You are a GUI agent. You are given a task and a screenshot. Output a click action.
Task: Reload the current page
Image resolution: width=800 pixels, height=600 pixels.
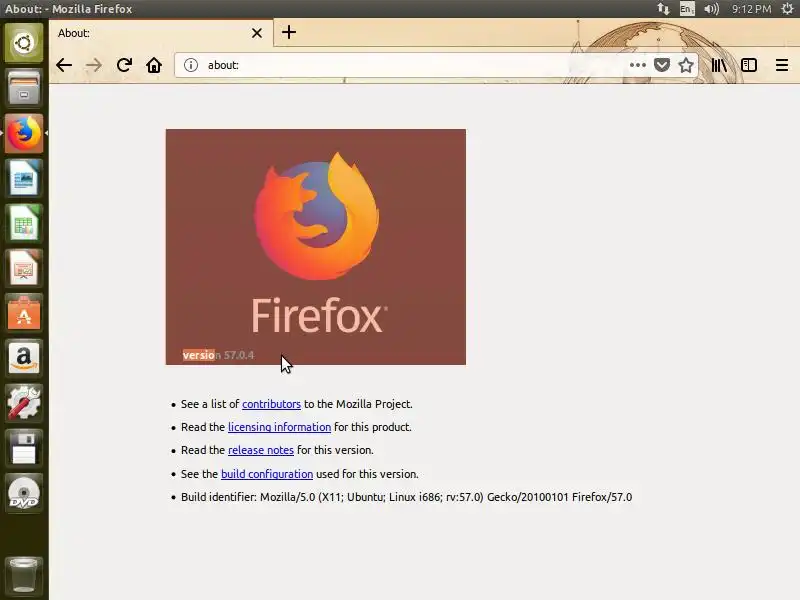point(124,65)
